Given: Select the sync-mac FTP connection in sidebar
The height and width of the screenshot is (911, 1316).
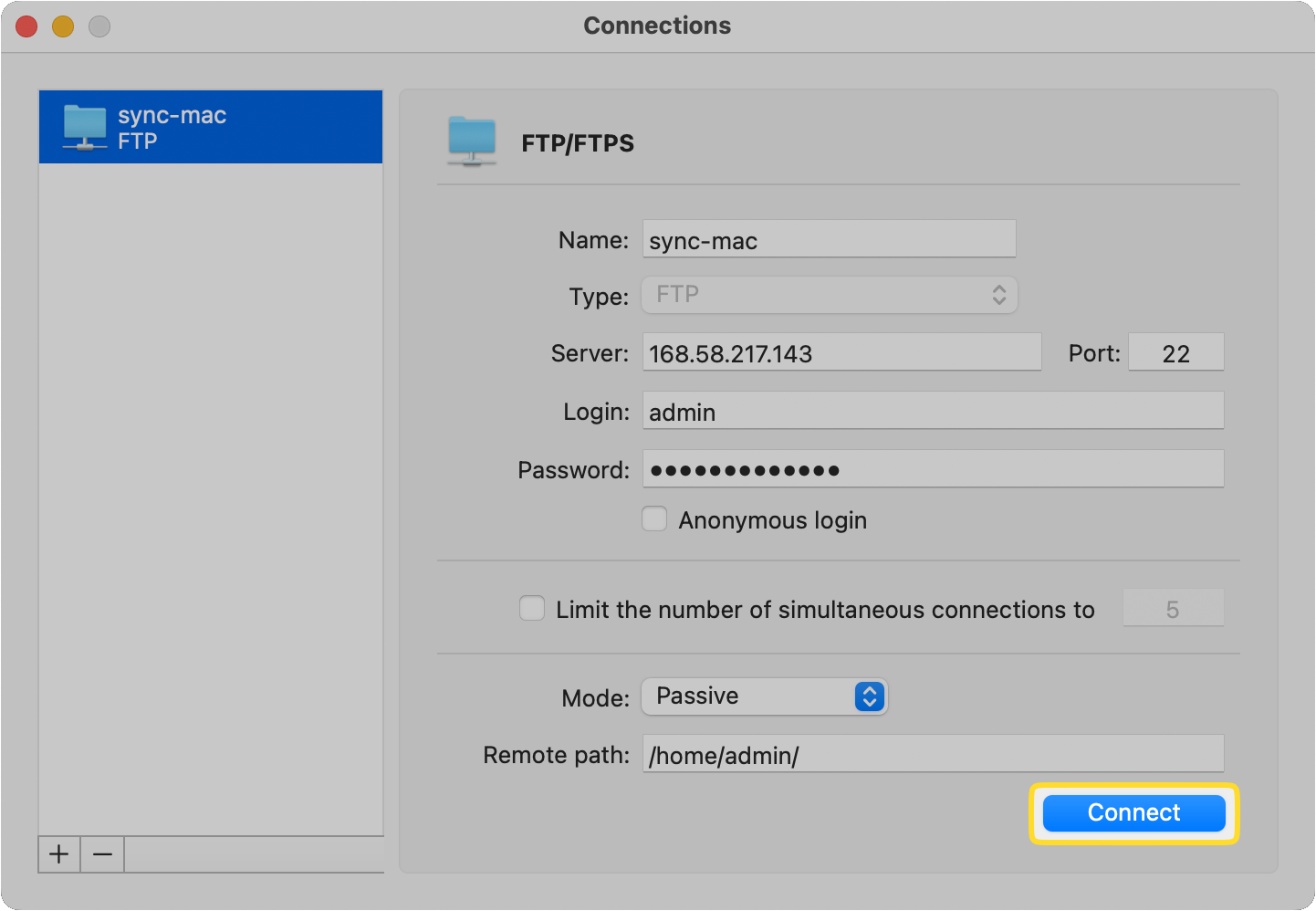Looking at the screenshot, I should (x=210, y=127).
